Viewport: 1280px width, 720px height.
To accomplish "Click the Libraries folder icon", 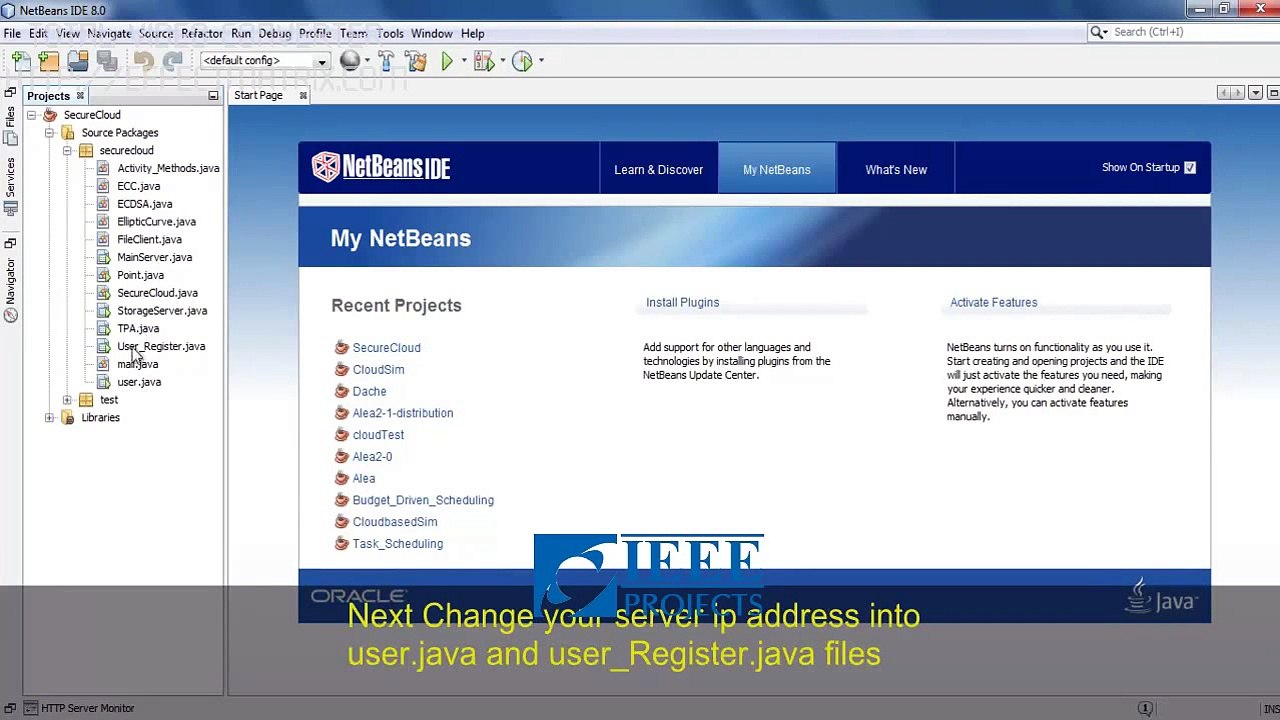I will point(68,418).
